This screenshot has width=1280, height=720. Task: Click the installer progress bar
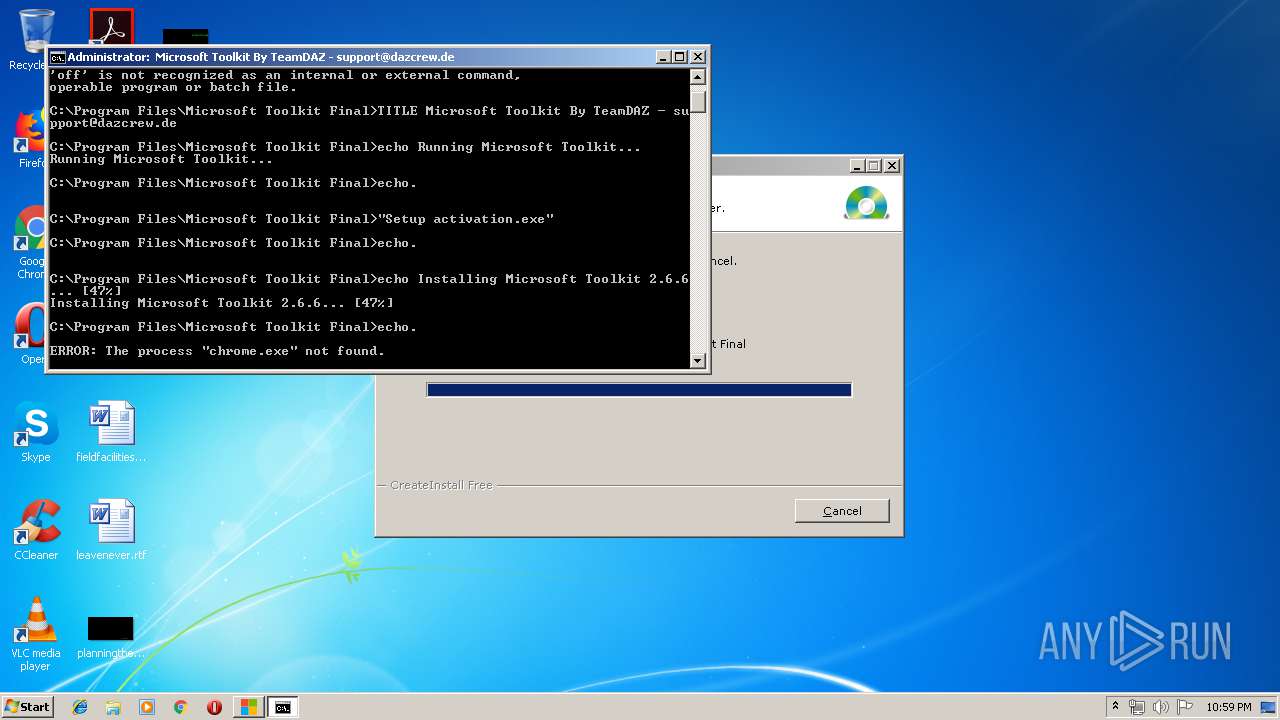638,389
